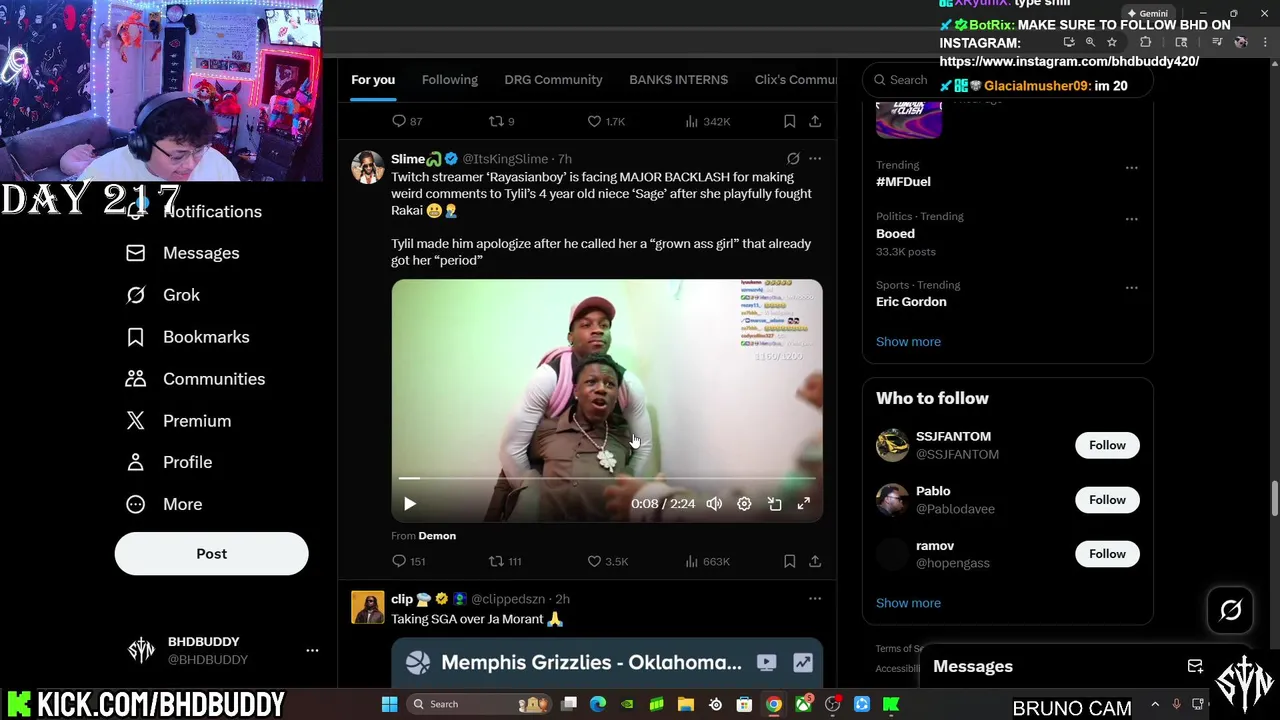Open picture-in-picture for the video
This screenshot has width=1280, height=720.
coord(774,504)
